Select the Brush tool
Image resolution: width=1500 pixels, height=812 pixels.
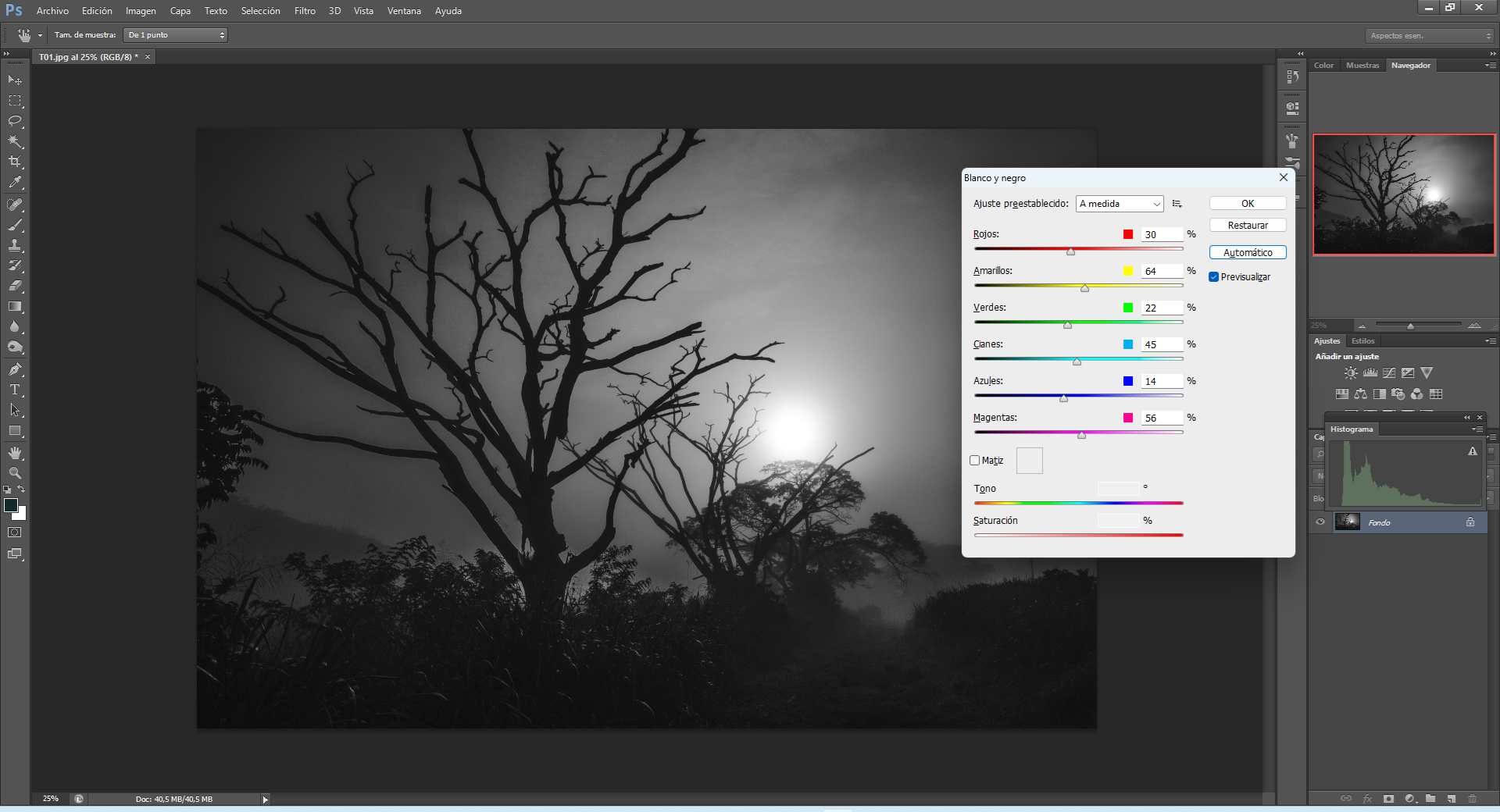tap(15, 225)
